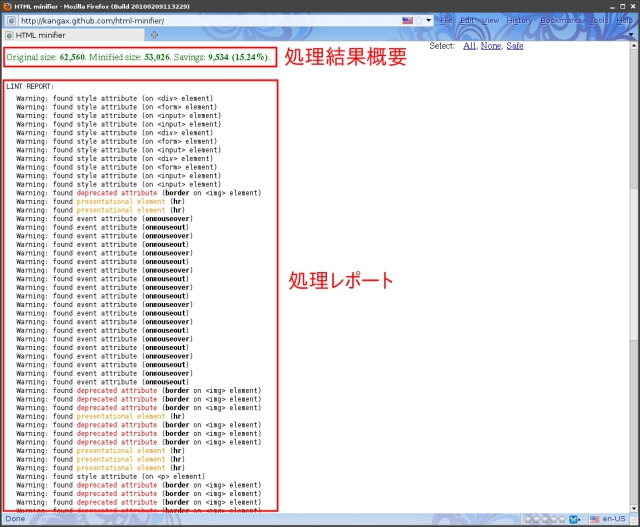Click the Done status text
The image size is (640, 527).
pos(15,519)
